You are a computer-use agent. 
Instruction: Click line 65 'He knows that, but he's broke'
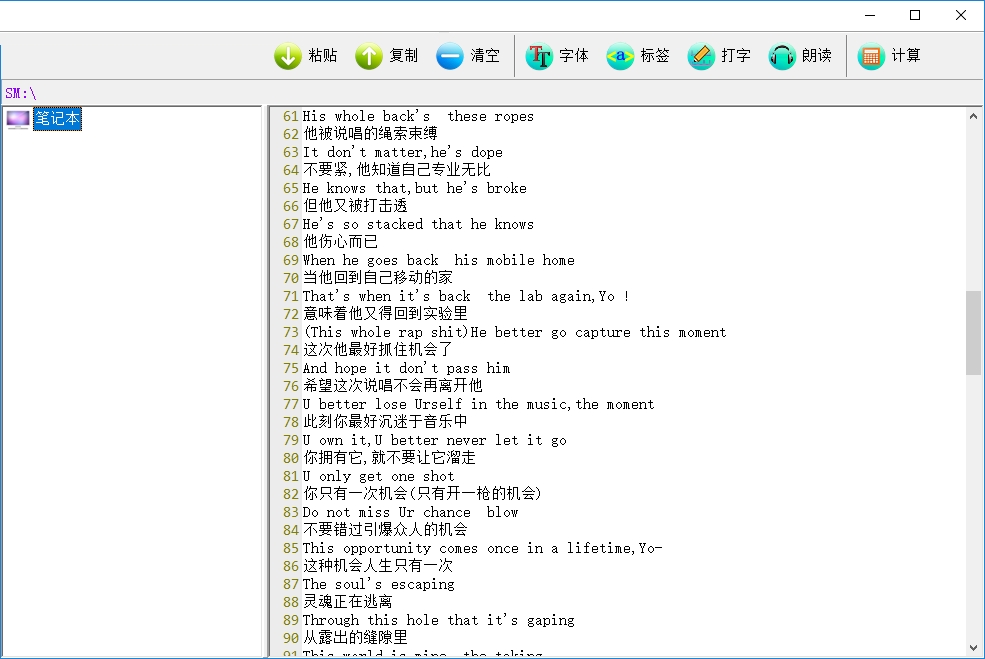pos(415,188)
